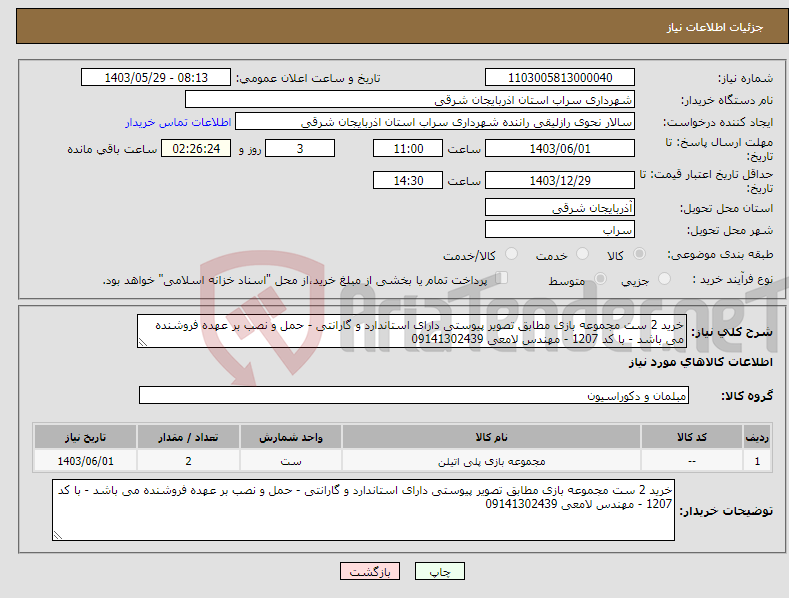Click the request creator field سالار نحوی
This screenshot has width=789, height=598.
point(435,122)
